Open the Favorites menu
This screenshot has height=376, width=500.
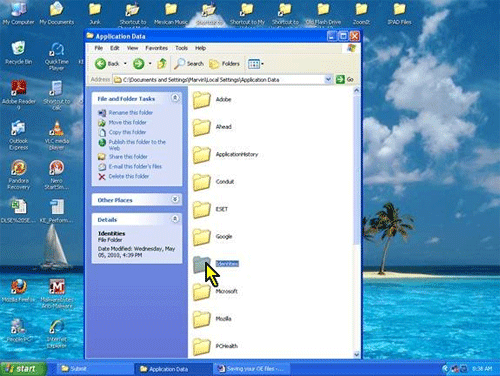point(157,48)
